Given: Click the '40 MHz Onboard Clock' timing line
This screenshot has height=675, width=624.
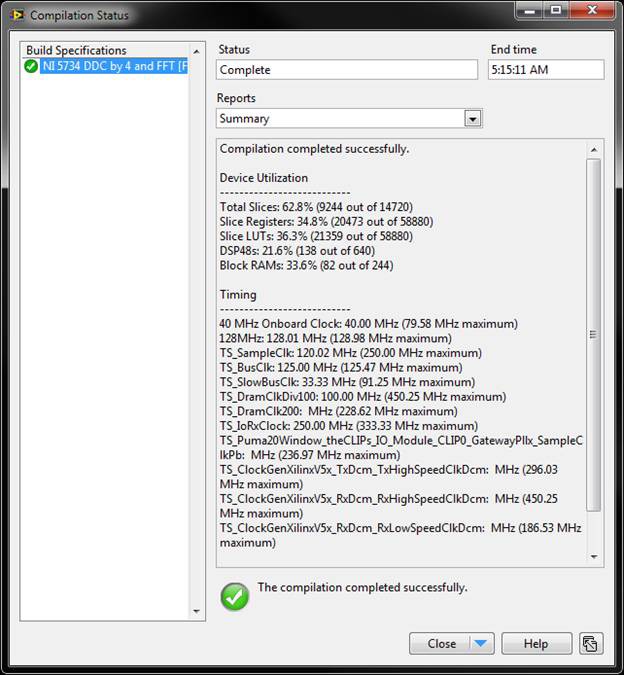Looking at the screenshot, I should [x=368, y=324].
